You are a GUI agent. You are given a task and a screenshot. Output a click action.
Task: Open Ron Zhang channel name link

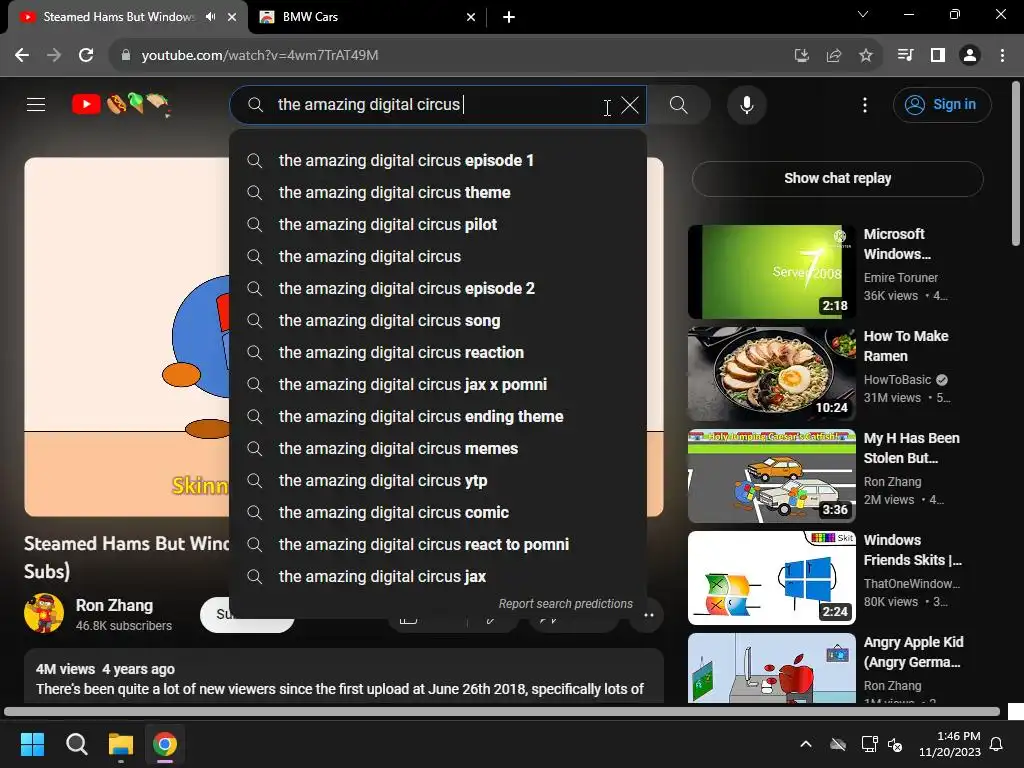[x=114, y=605]
